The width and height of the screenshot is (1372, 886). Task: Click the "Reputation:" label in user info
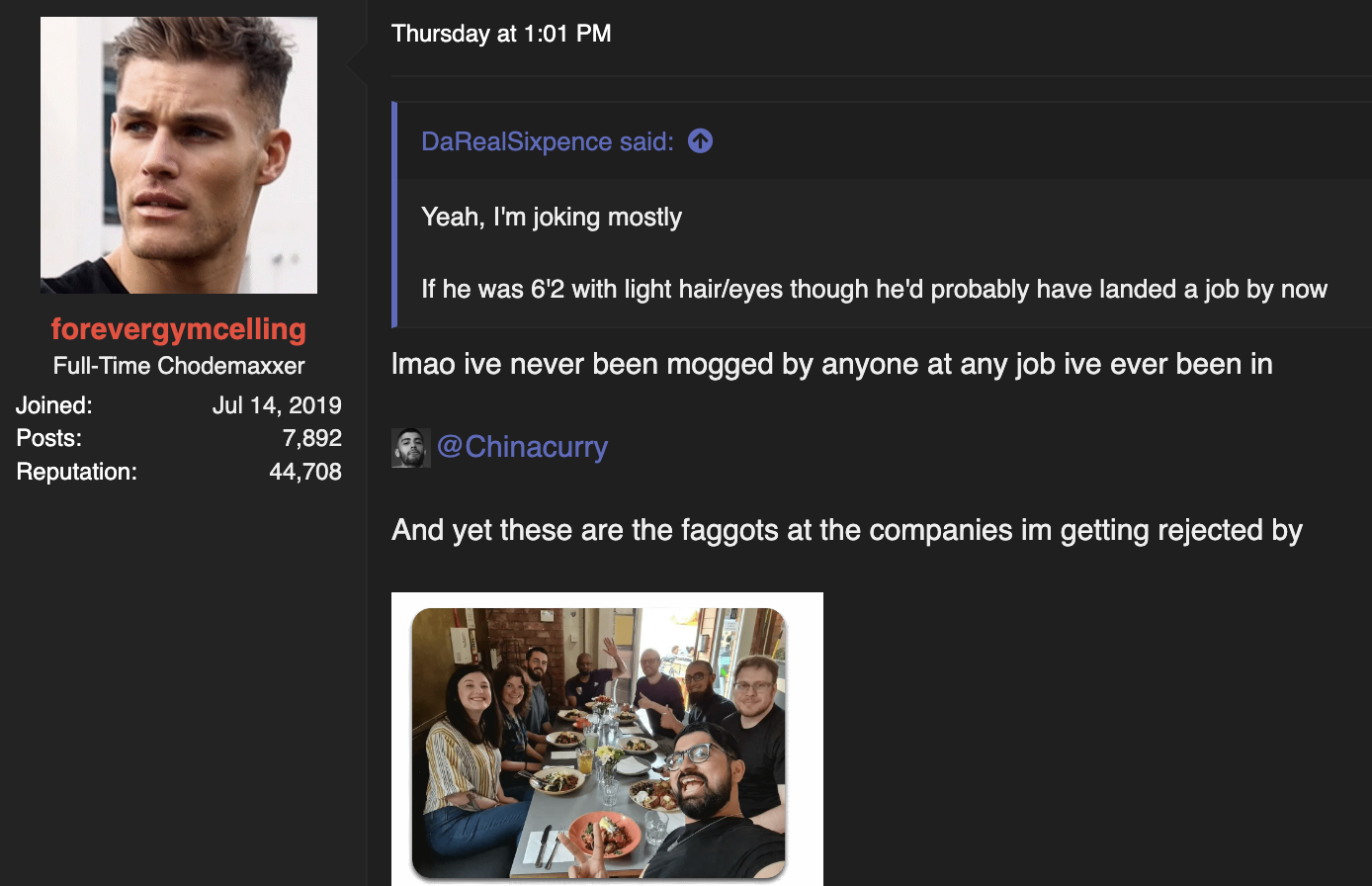coord(77,472)
